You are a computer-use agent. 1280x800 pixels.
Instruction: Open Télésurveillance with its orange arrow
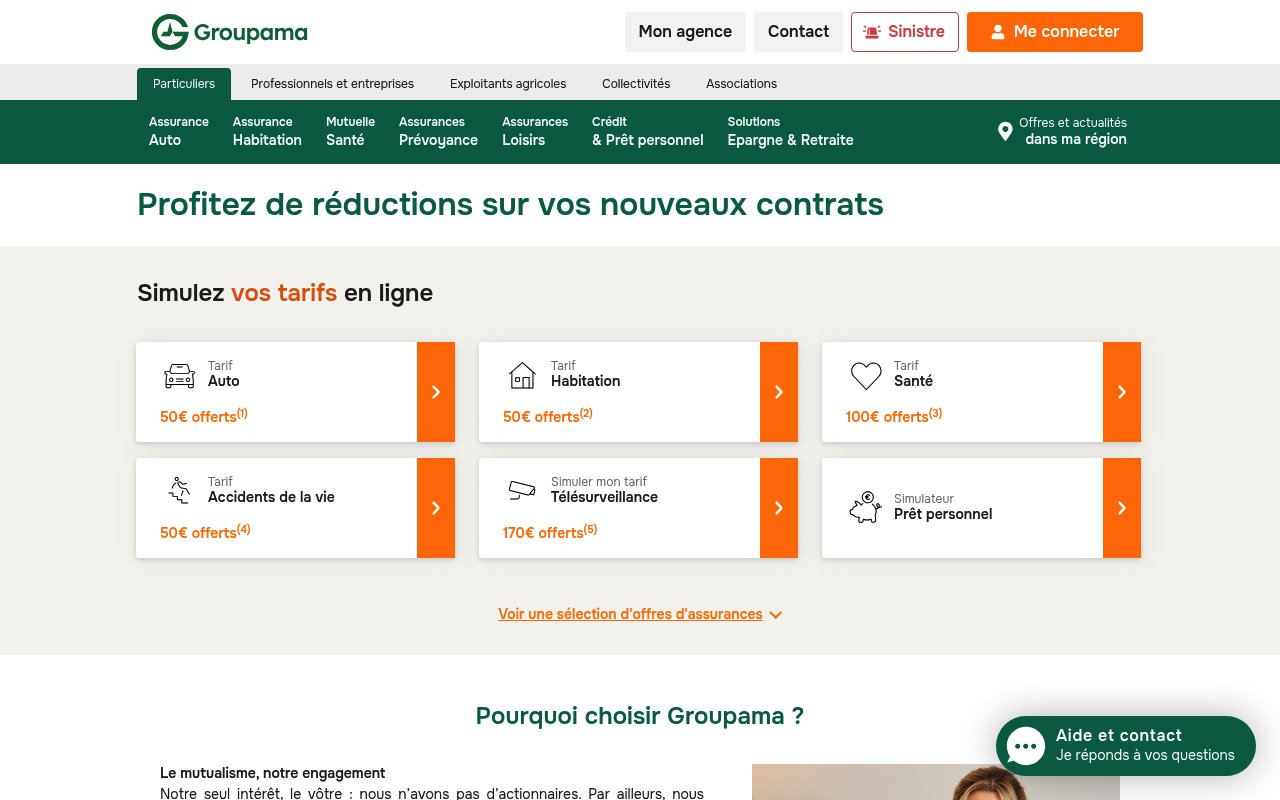[x=779, y=508]
